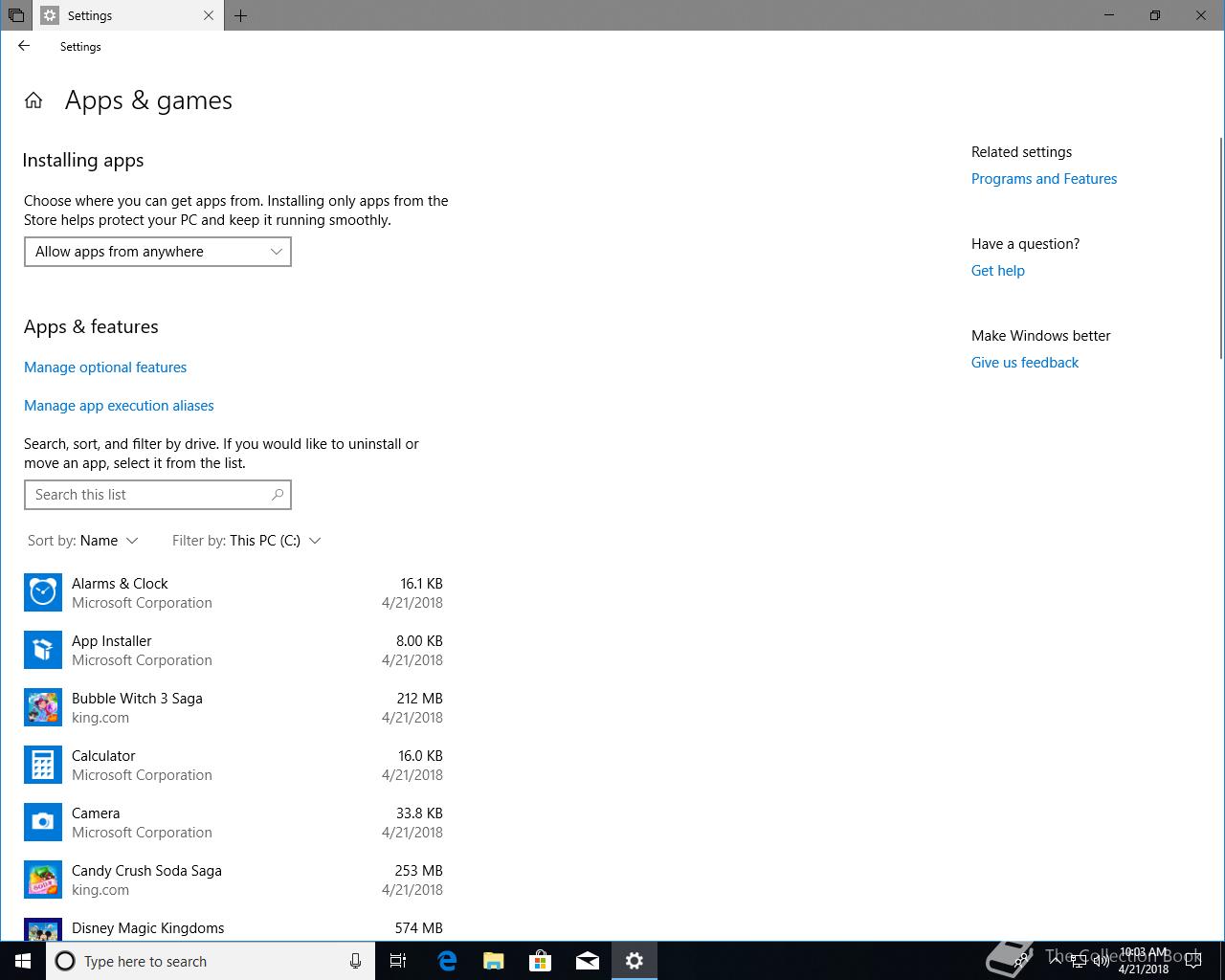
Task: Select the App Installer icon
Action: click(x=43, y=650)
